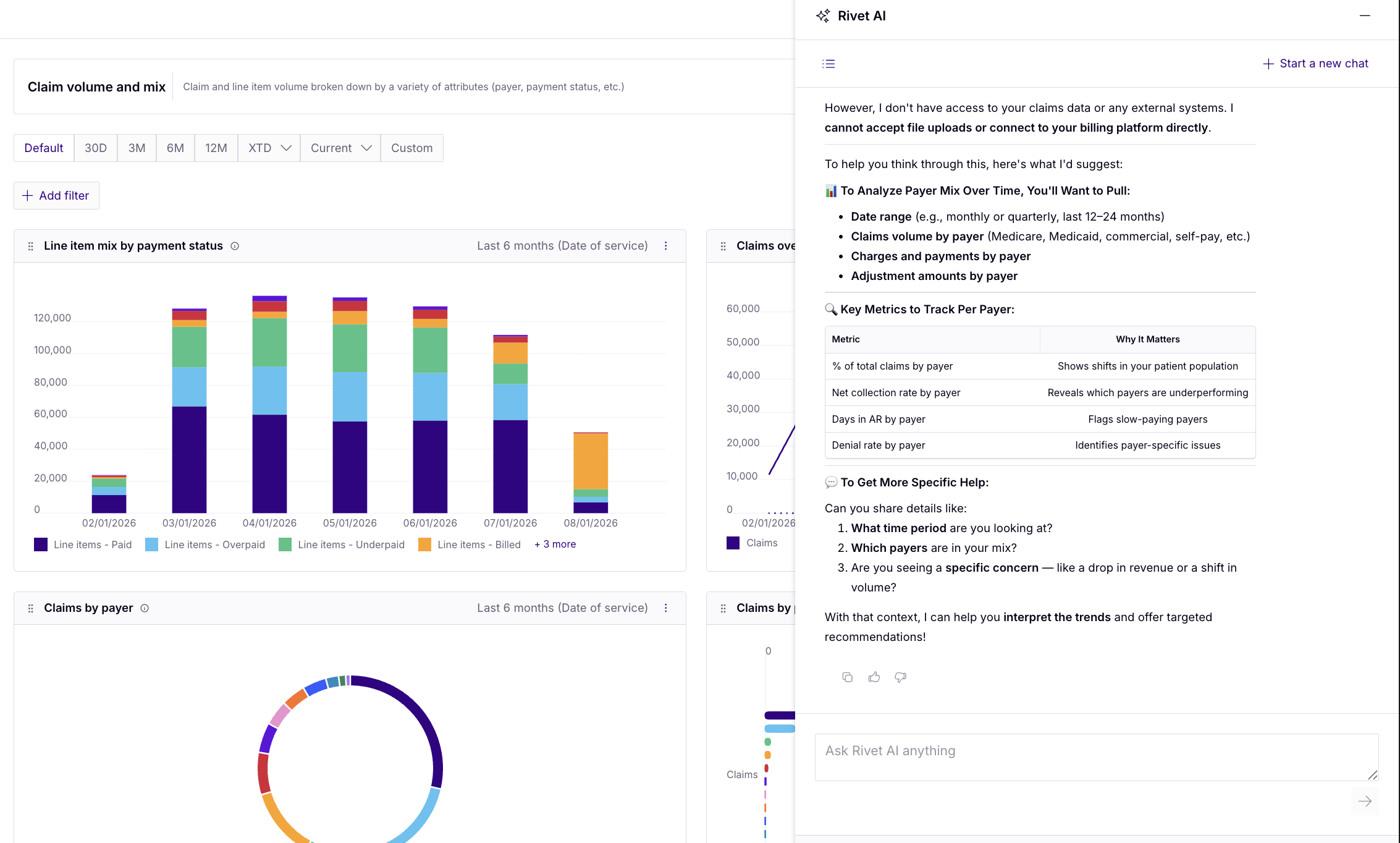Give the response a thumbs down
This screenshot has width=1400, height=843.
[901, 677]
